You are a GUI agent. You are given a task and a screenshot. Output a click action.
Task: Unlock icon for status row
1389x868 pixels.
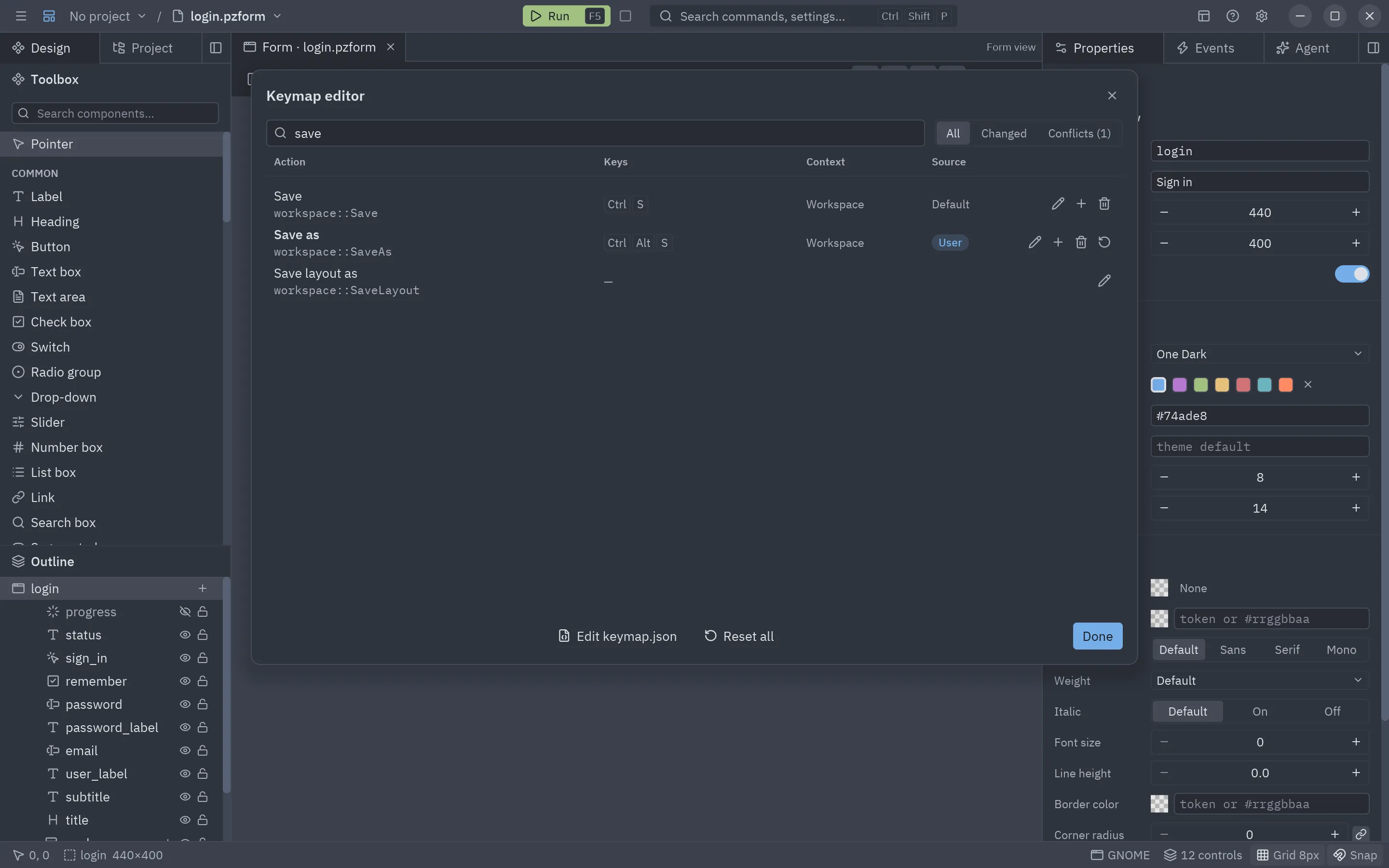(203, 635)
